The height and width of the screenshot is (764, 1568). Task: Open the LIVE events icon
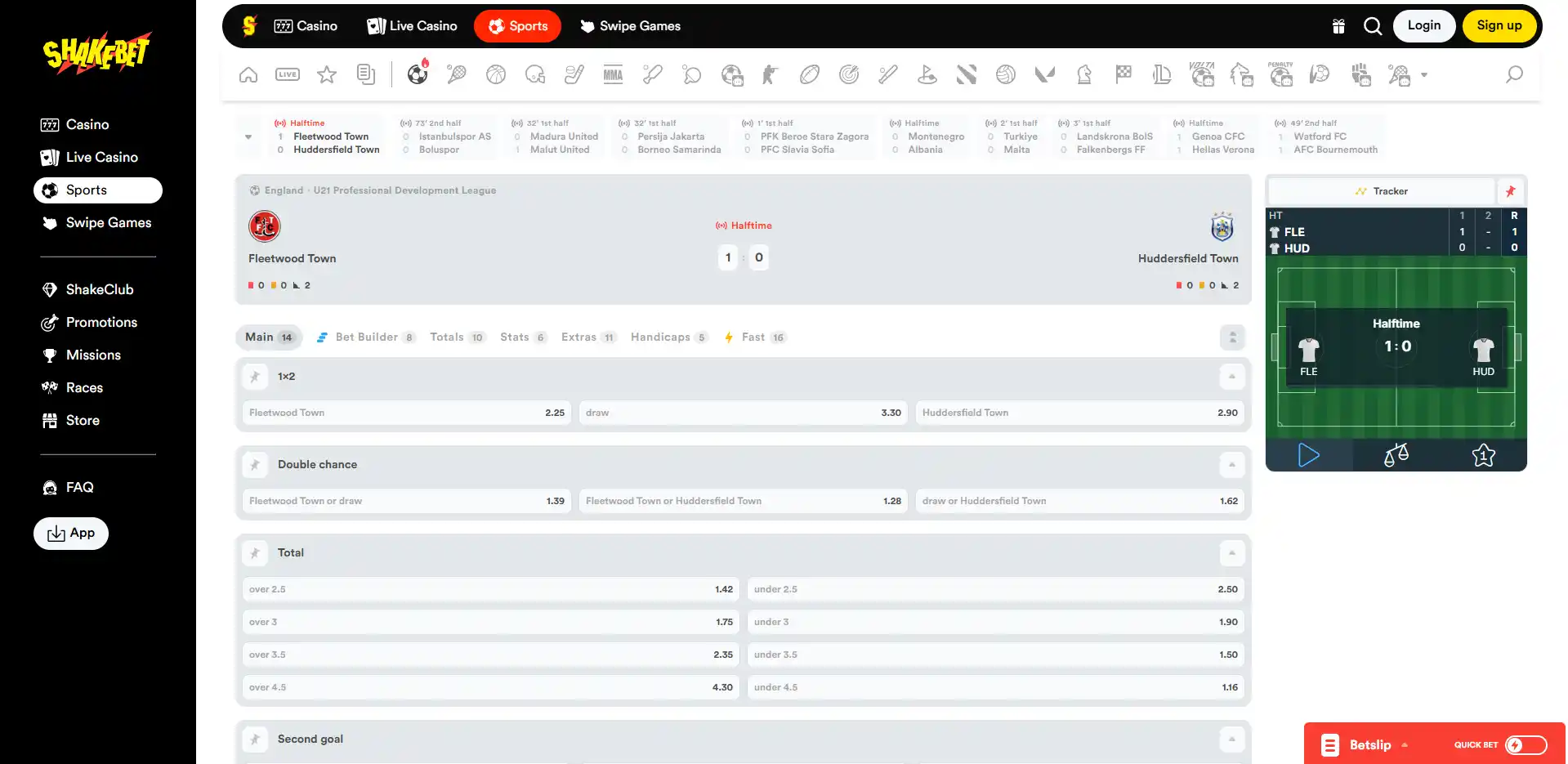pyautogui.click(x=288, y=75)
